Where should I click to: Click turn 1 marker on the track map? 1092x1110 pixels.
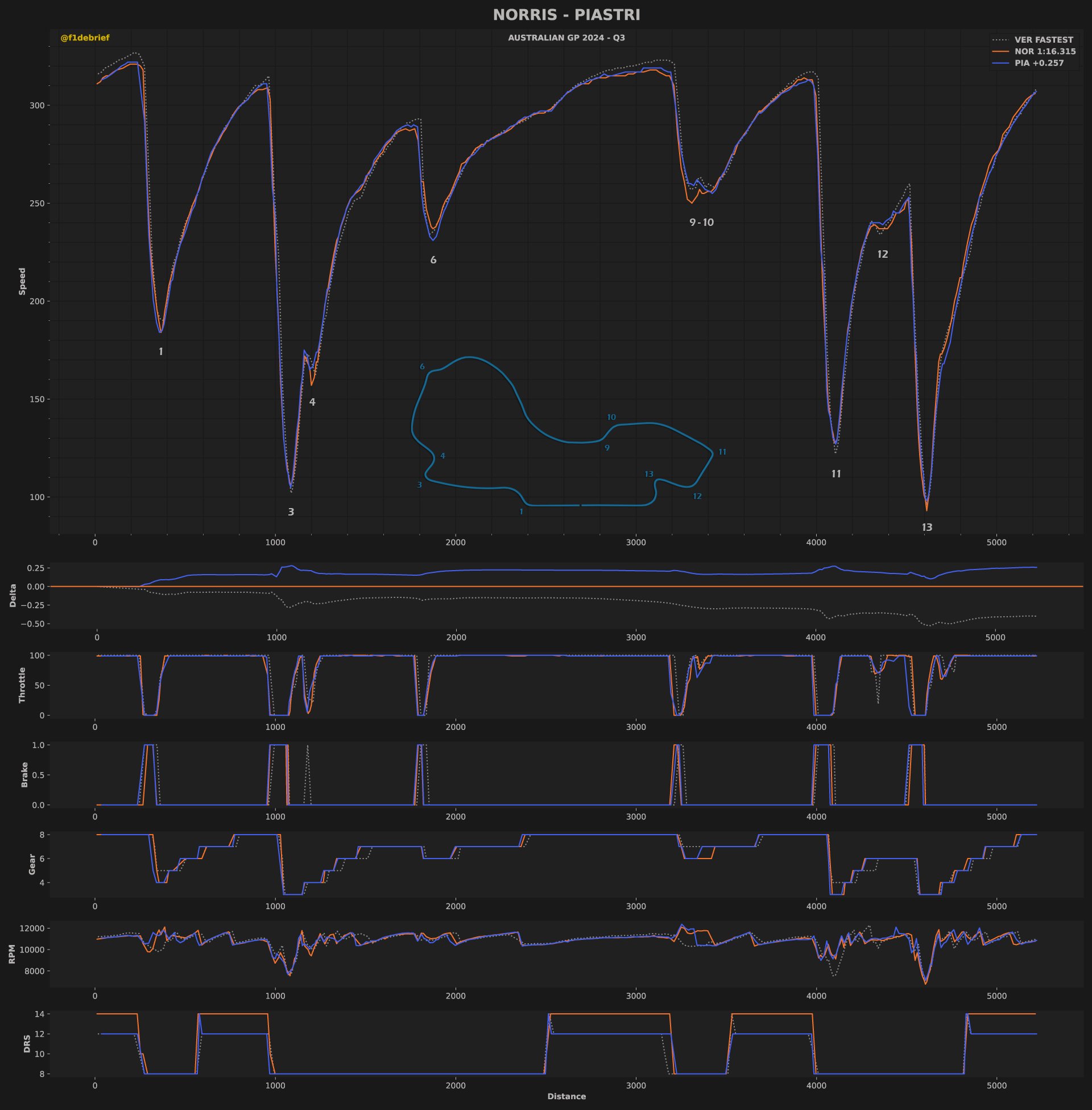tap(521, 511)
